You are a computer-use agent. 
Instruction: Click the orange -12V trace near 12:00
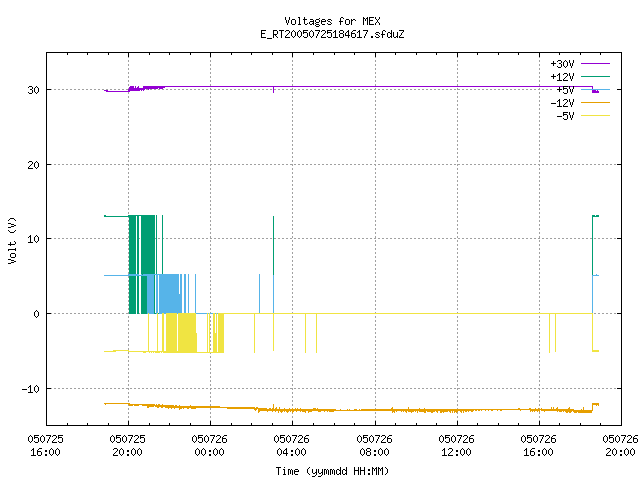click(x=457, y=411)
